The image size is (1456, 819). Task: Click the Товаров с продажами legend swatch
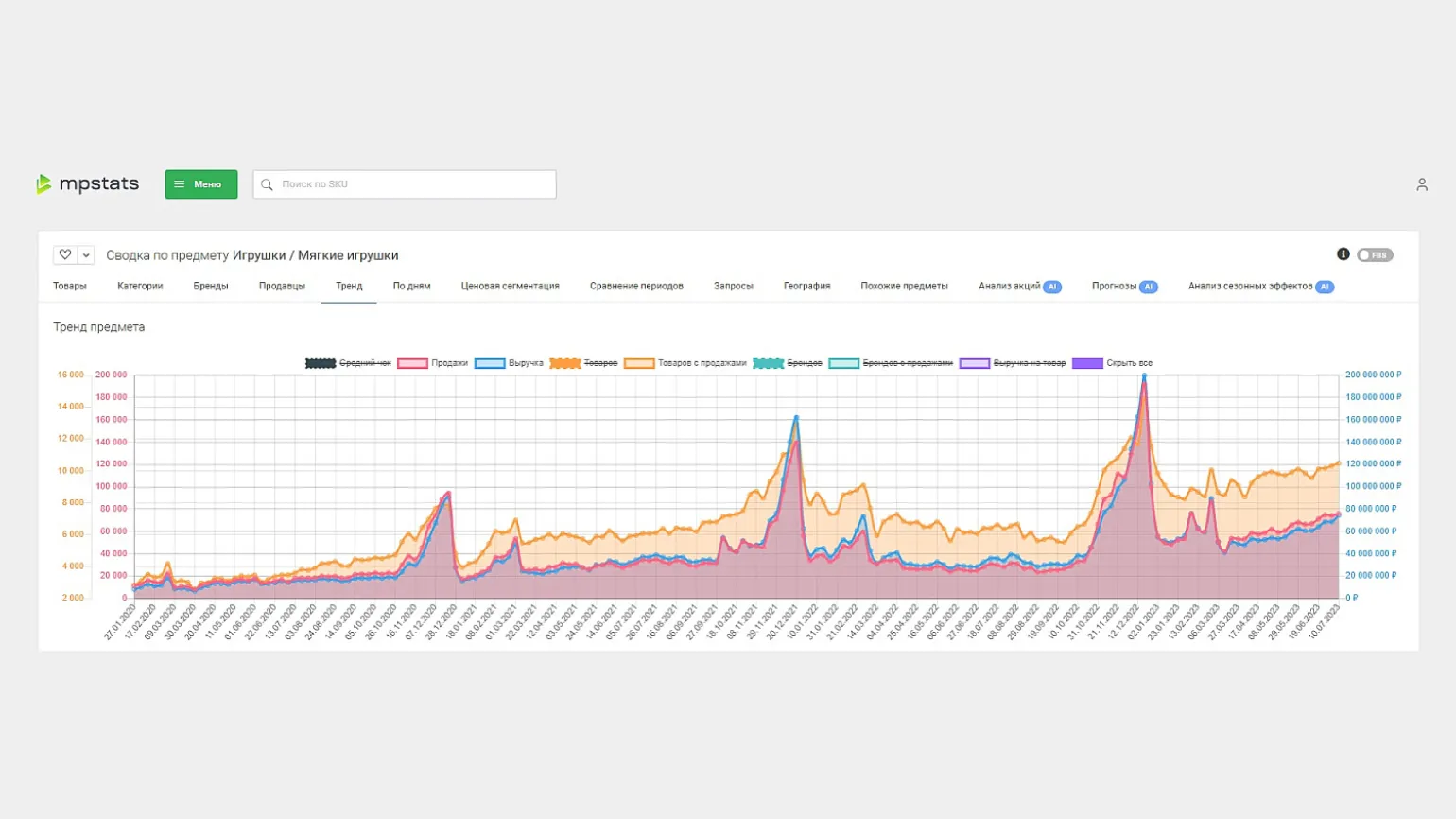pos(639,363)
